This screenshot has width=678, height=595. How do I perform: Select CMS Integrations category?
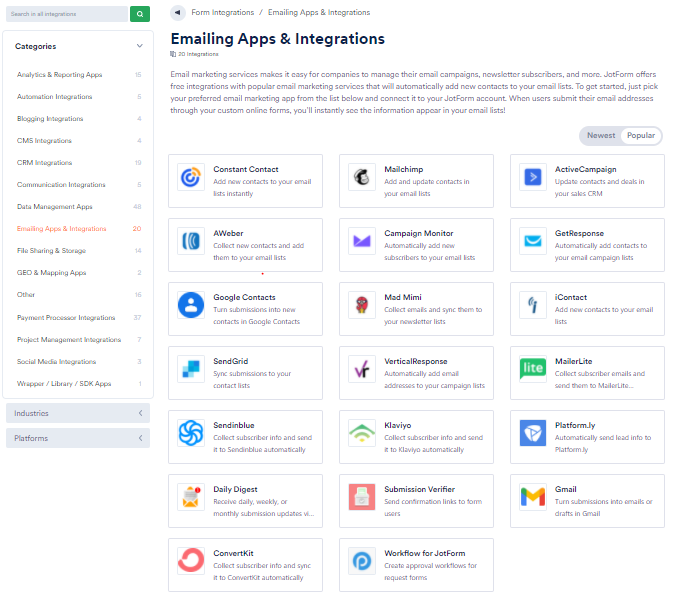pyautogui.click(x=44, y=141)
